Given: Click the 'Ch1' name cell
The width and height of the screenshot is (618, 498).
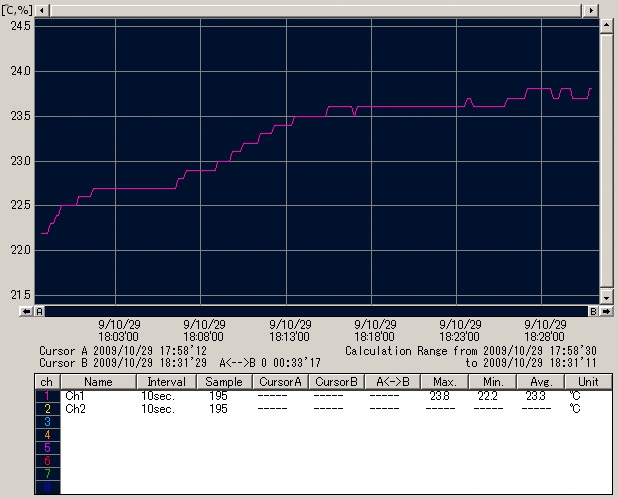Looking at the screenshot, I should pos(75,396).
